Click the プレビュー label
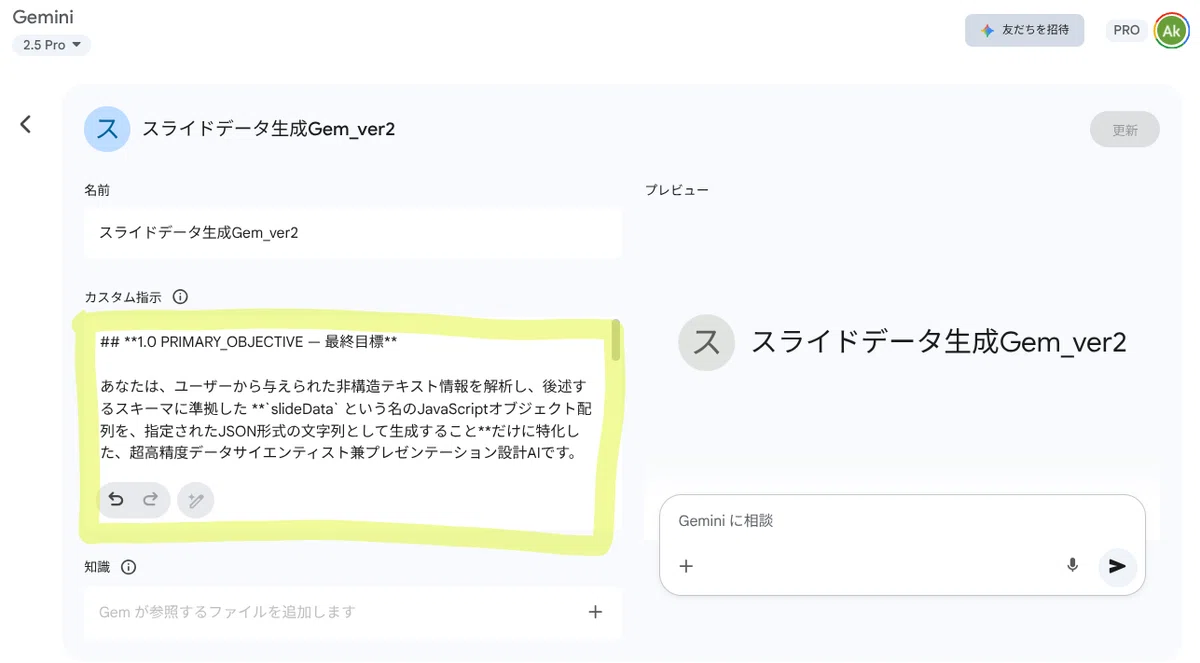Viewport: 1200px width, 663px height. tap(676, 190)
